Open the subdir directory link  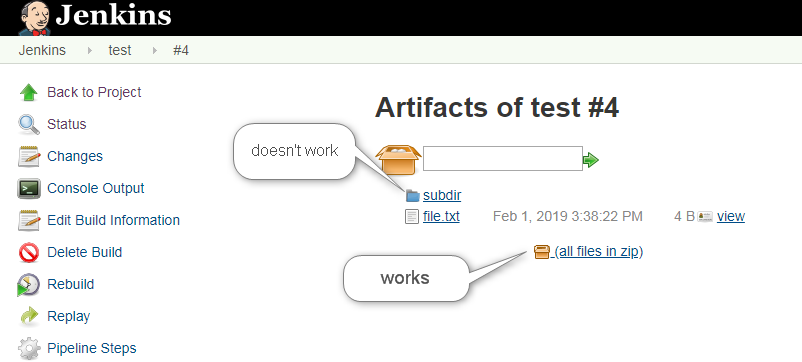(442, 195)
